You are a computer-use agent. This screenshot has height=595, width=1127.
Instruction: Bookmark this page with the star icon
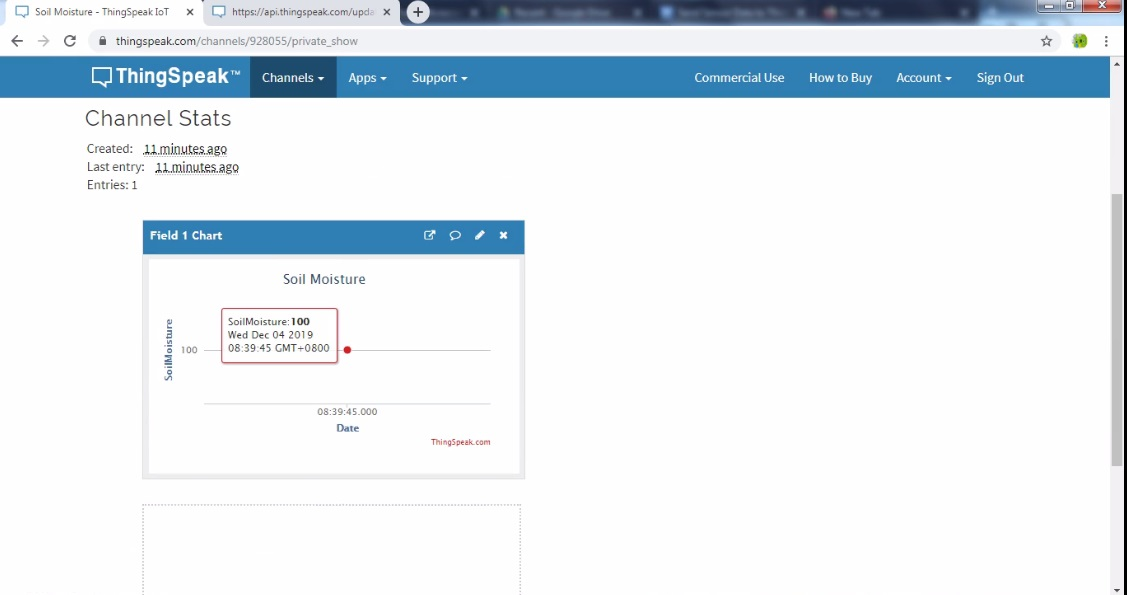[1046, 41]
